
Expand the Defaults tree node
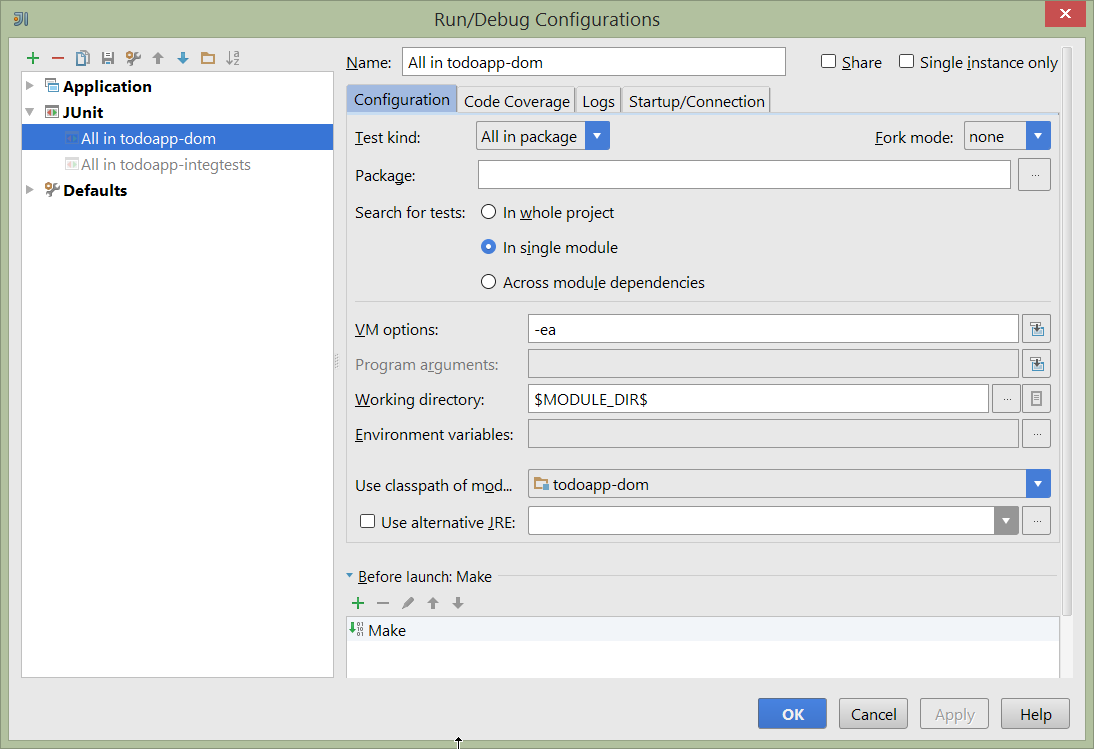29,190
